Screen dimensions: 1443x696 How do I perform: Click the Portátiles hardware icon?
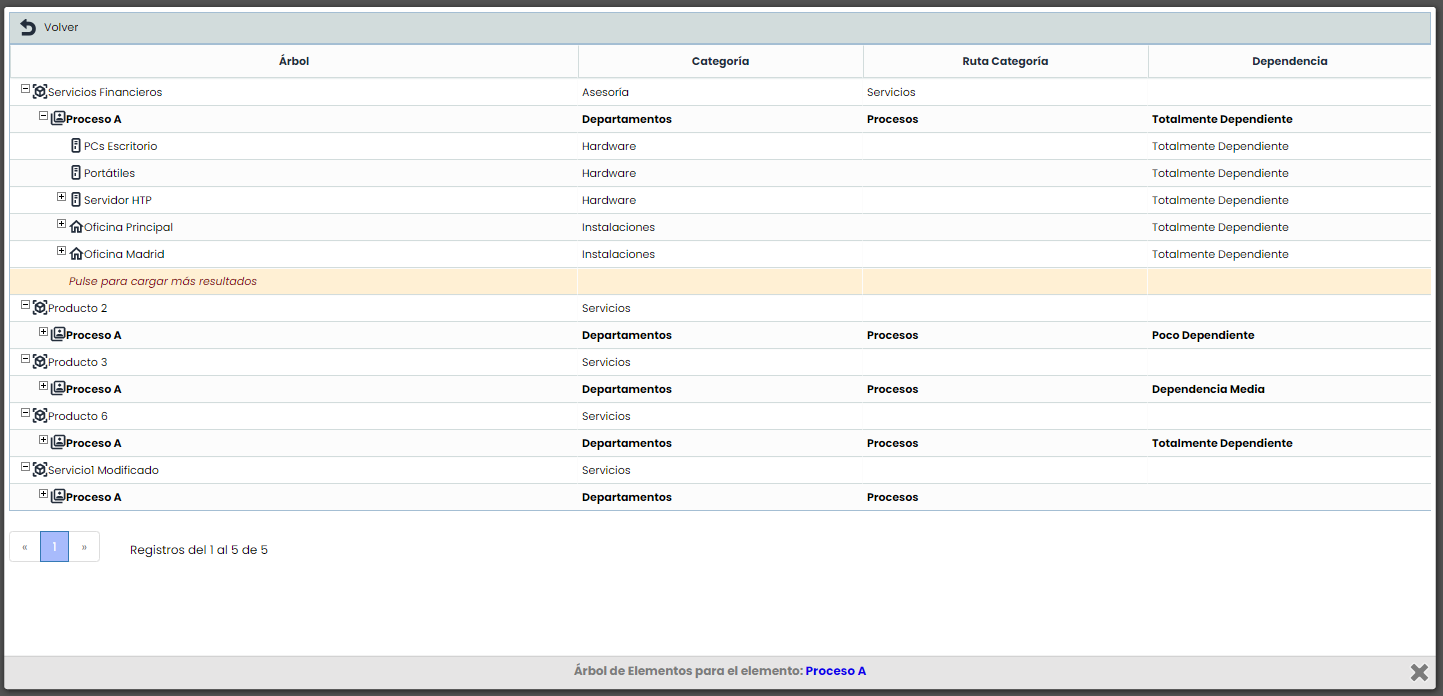click(x=76, y=173)
